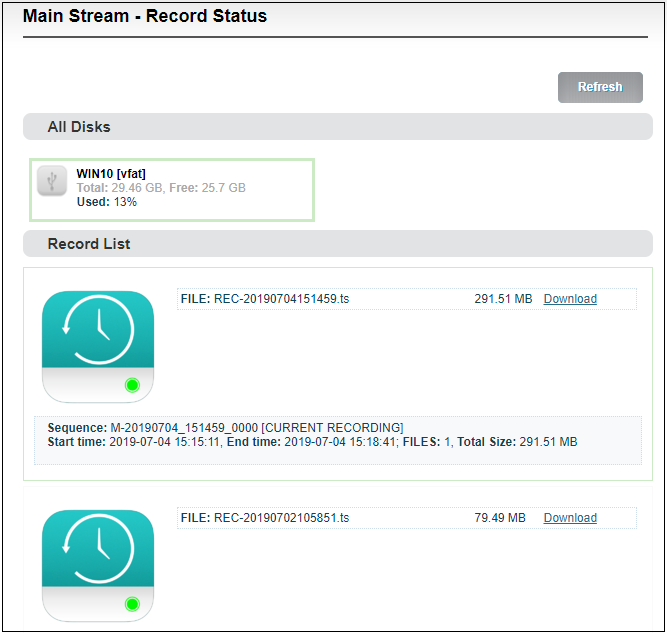Download file REC-20190704151459.ts
This screenshot has height=633, width=667.
(570, 299)
